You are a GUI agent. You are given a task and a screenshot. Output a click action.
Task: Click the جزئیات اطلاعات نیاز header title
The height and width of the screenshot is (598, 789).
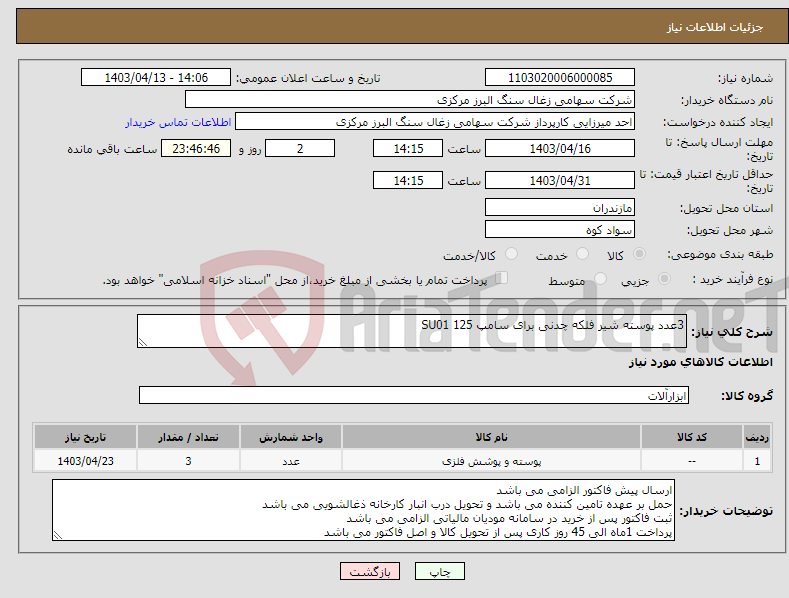pyautogui.click(x=715, y=27)
